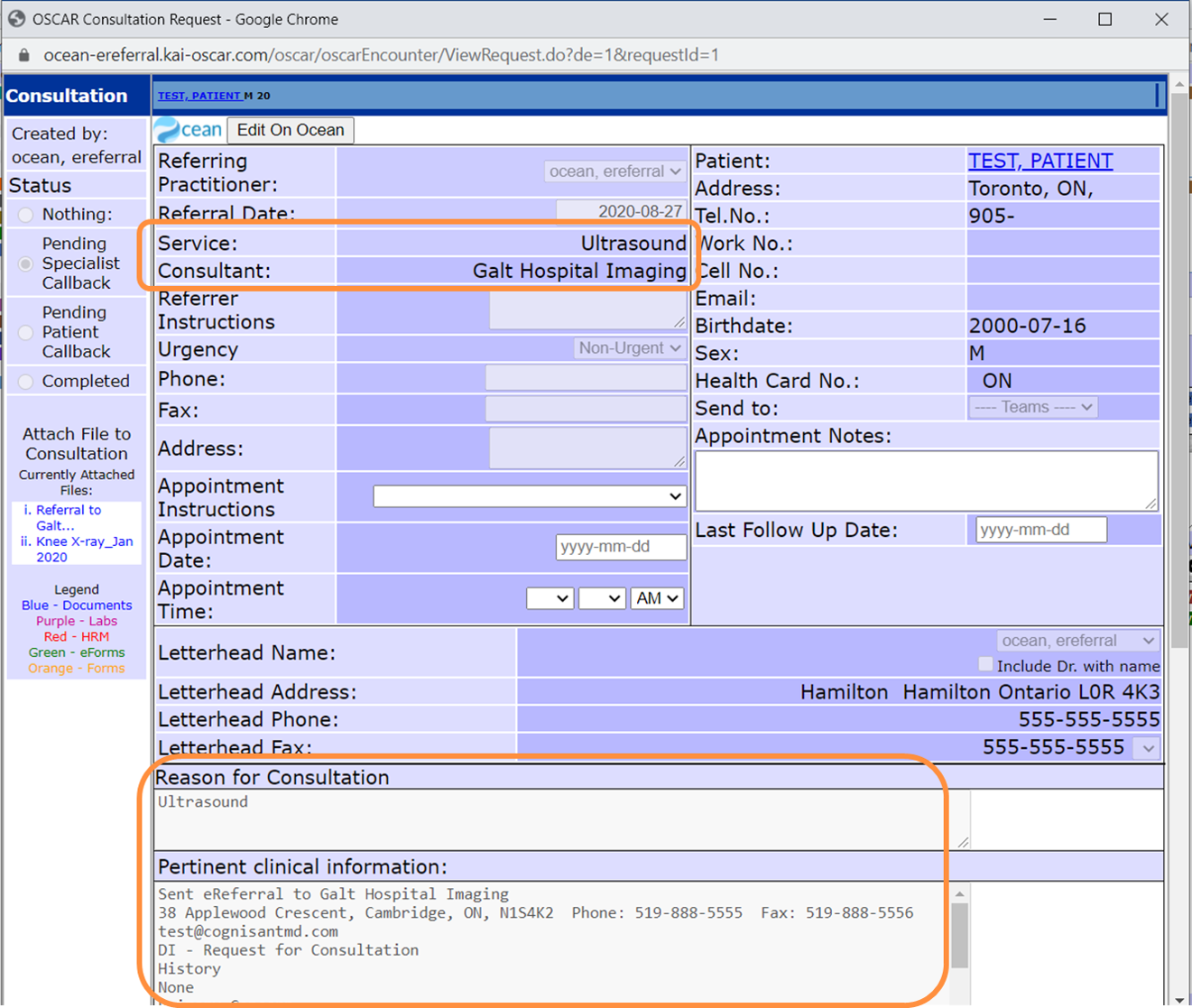The height and width of the screenshot is (1008, 1192).
Task: Click the Reason for Consultation text area
Action: point(562,819)
